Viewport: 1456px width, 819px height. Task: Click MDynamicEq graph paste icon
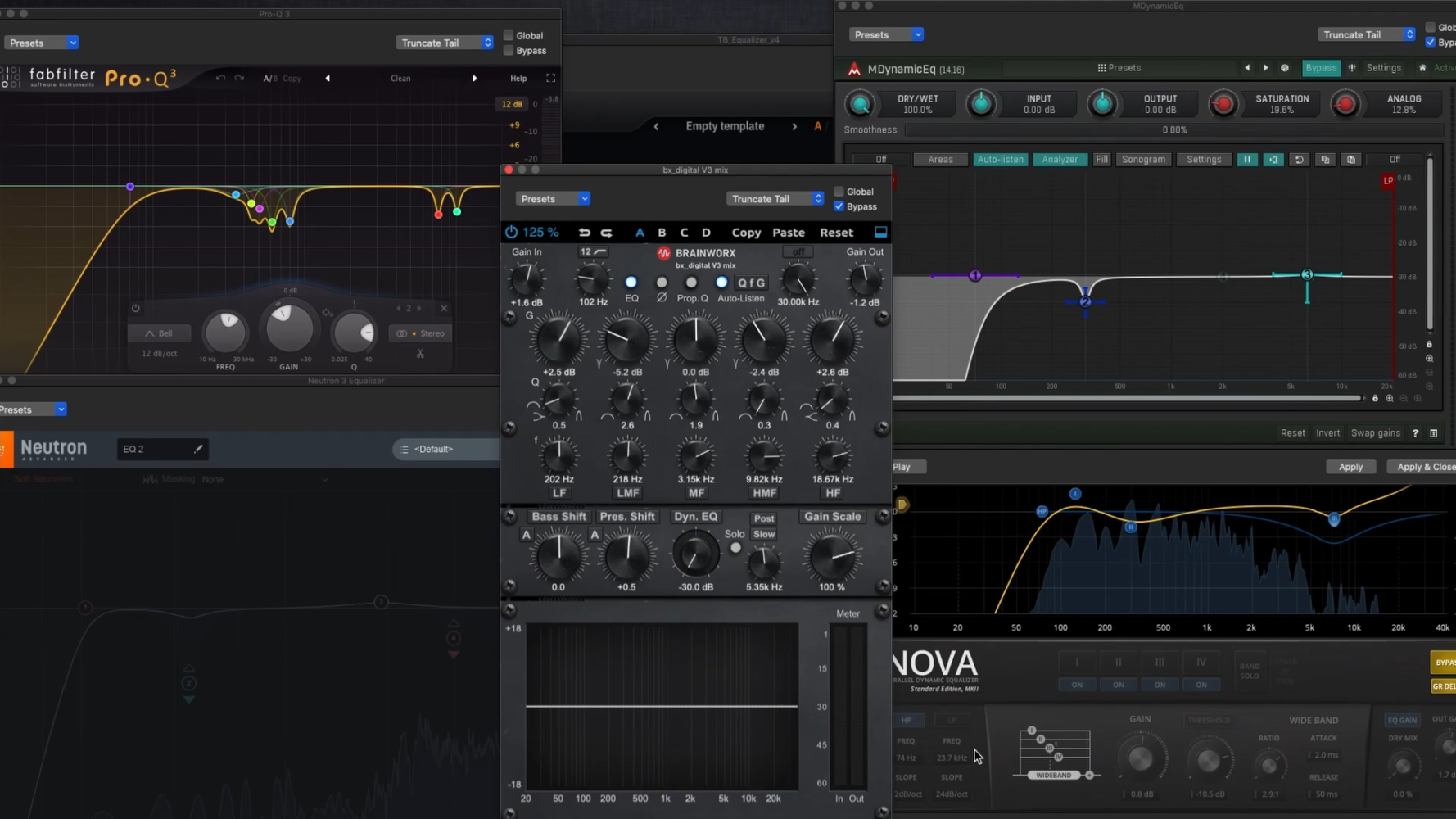1351,160
